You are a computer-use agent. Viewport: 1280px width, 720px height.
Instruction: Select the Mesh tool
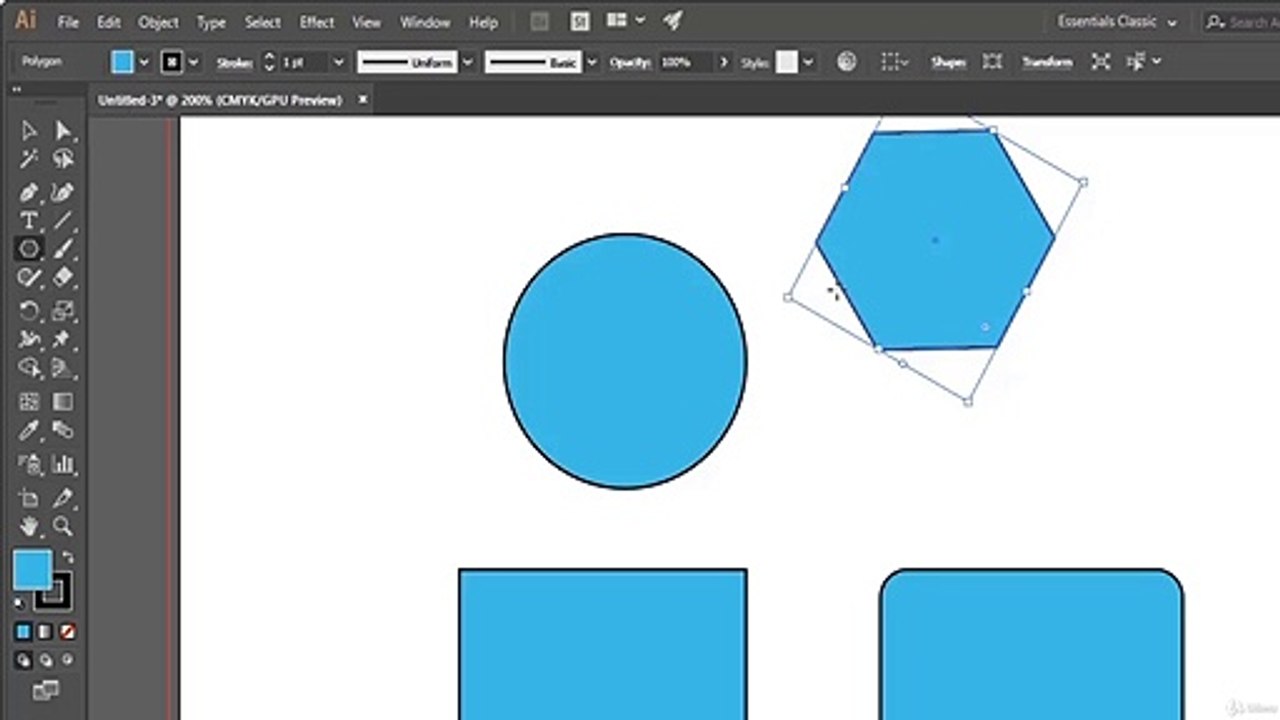point(29,402)
